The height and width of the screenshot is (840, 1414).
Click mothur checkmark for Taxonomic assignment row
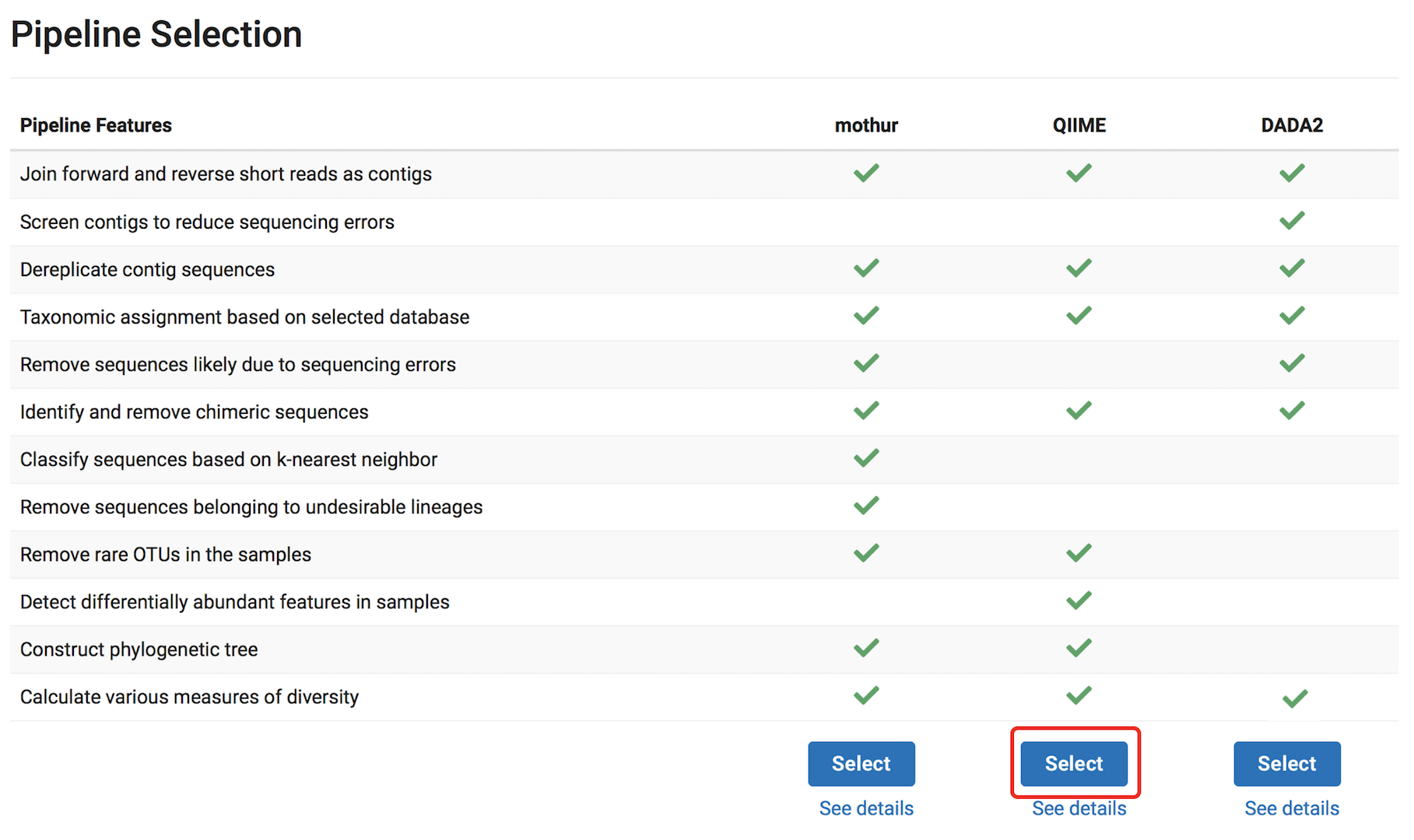tap(866, 315)
